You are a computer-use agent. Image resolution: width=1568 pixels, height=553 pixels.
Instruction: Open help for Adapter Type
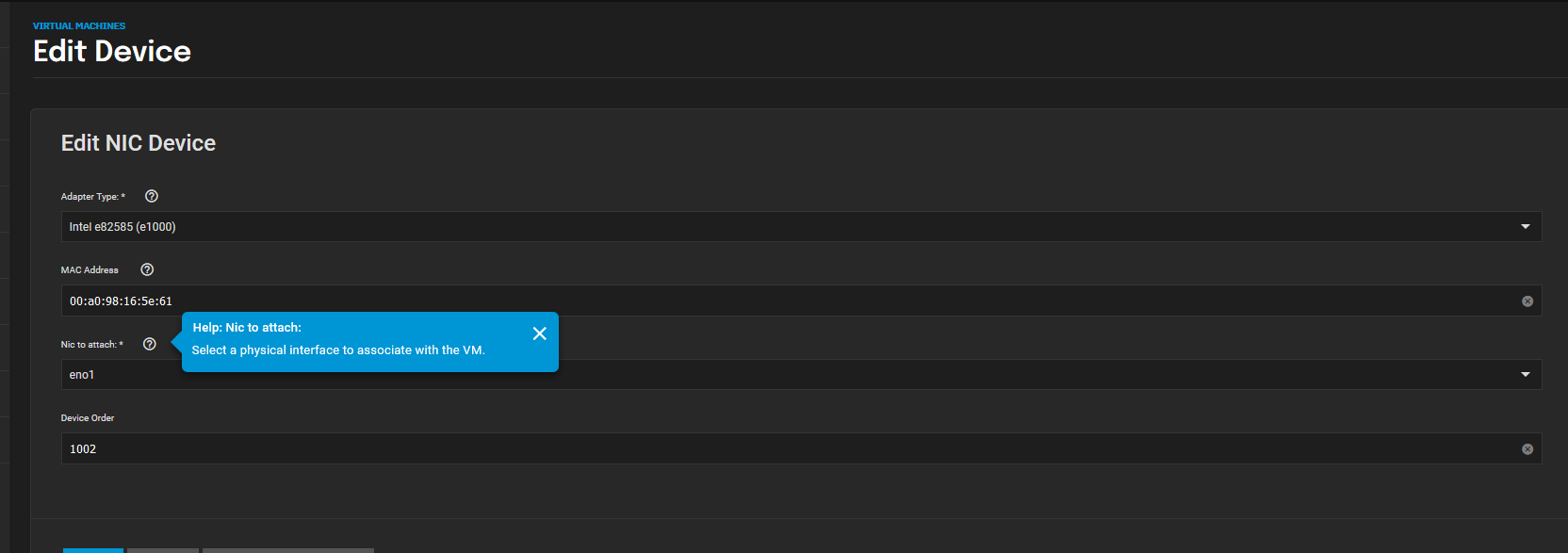point(152,196)
